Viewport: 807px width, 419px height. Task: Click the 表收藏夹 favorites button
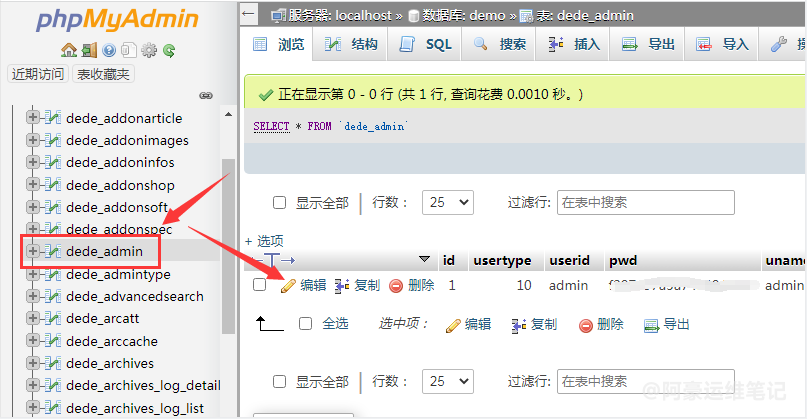point(103,74)
